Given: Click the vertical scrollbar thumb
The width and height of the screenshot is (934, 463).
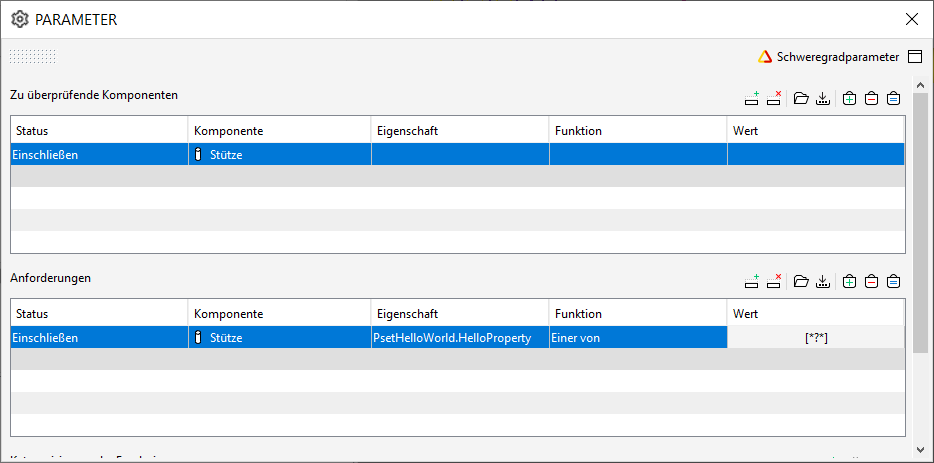Looking at the screenshot, I should (920, 222).
